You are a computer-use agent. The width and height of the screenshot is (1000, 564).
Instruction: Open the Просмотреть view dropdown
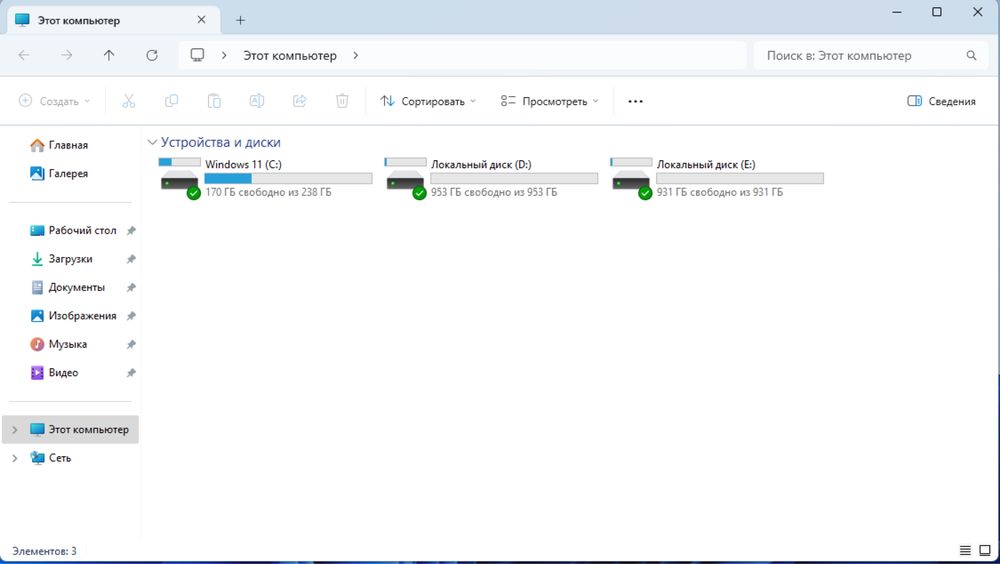[x=550, y=101]
